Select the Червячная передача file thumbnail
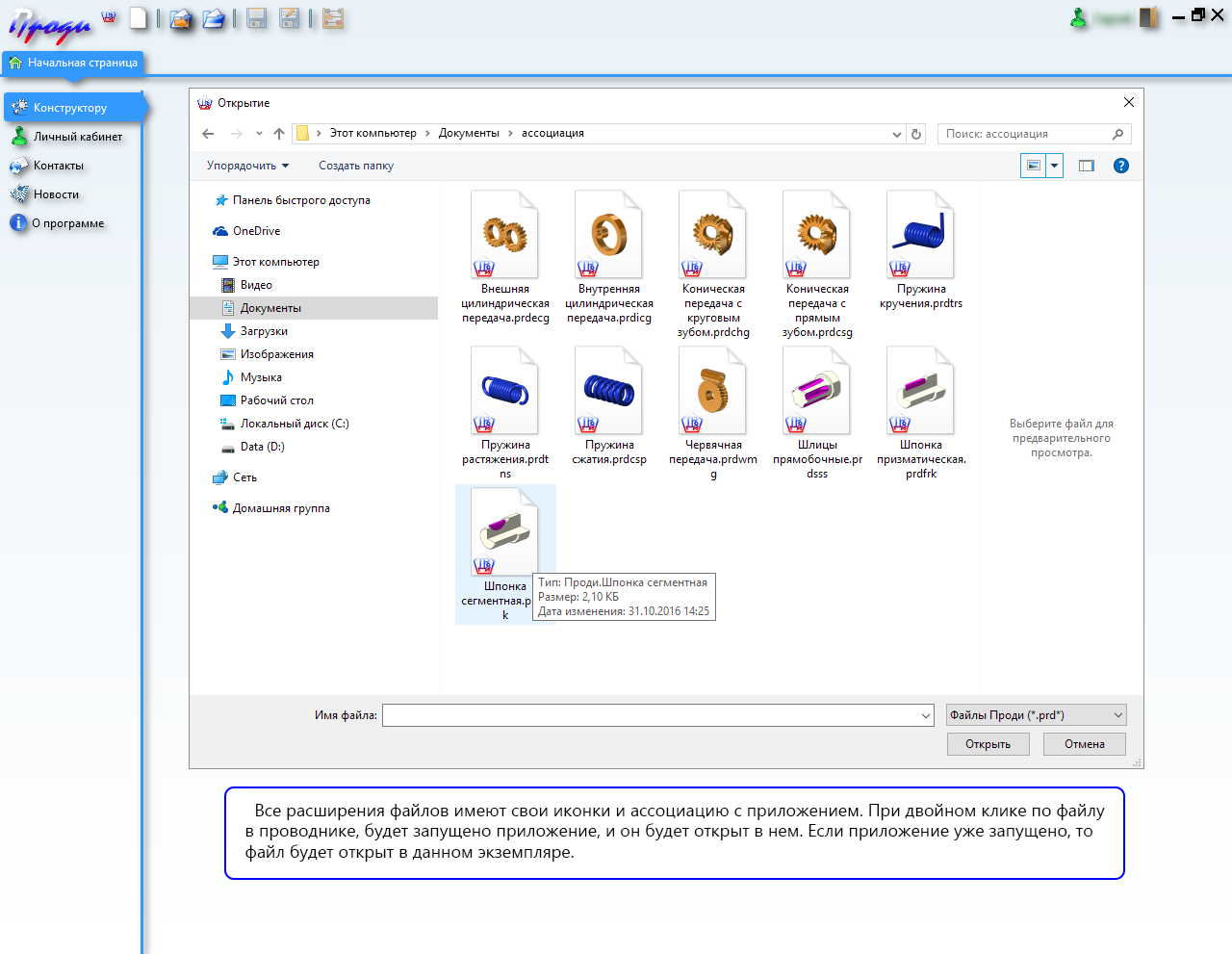The width and height of the screenshot is (1232, 954). [x=713, y=393]
